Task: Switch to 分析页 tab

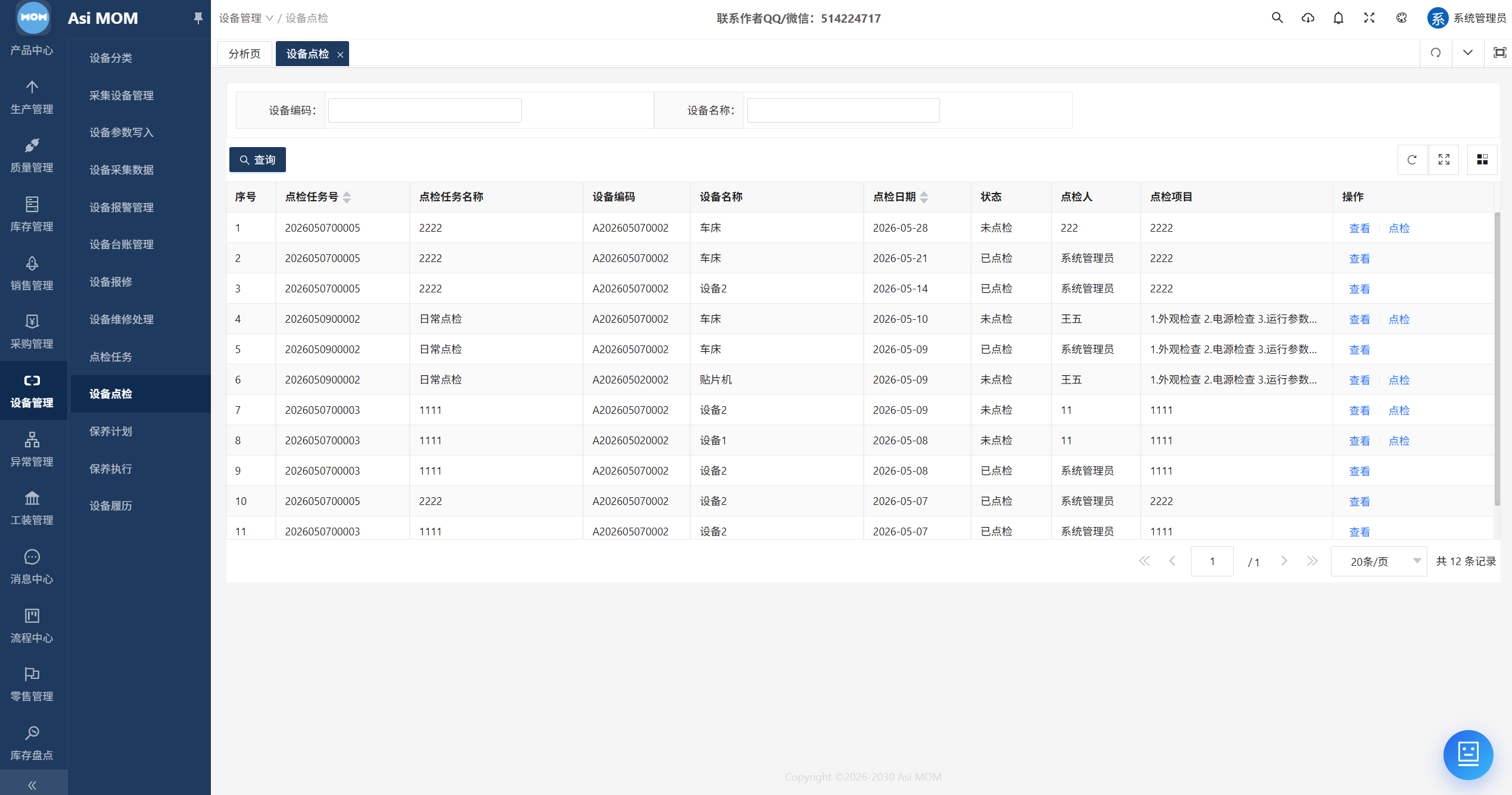Action: (245, 54)
